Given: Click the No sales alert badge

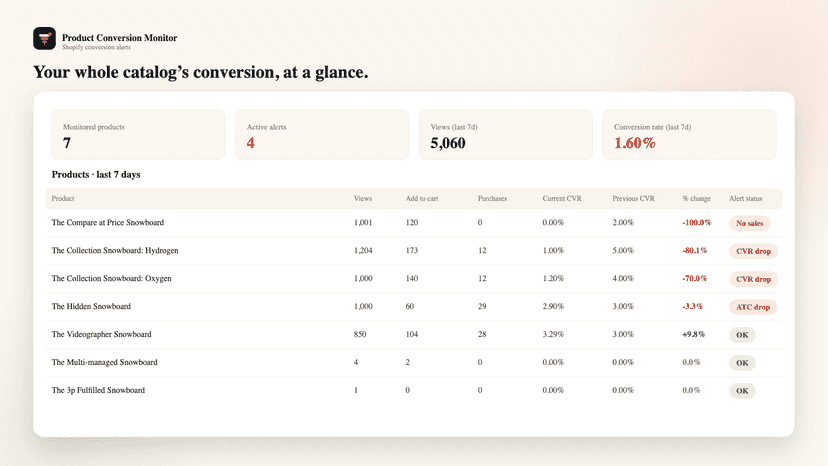Looking at the screenshot, I should pyautogui.click(x=750, y=223).
